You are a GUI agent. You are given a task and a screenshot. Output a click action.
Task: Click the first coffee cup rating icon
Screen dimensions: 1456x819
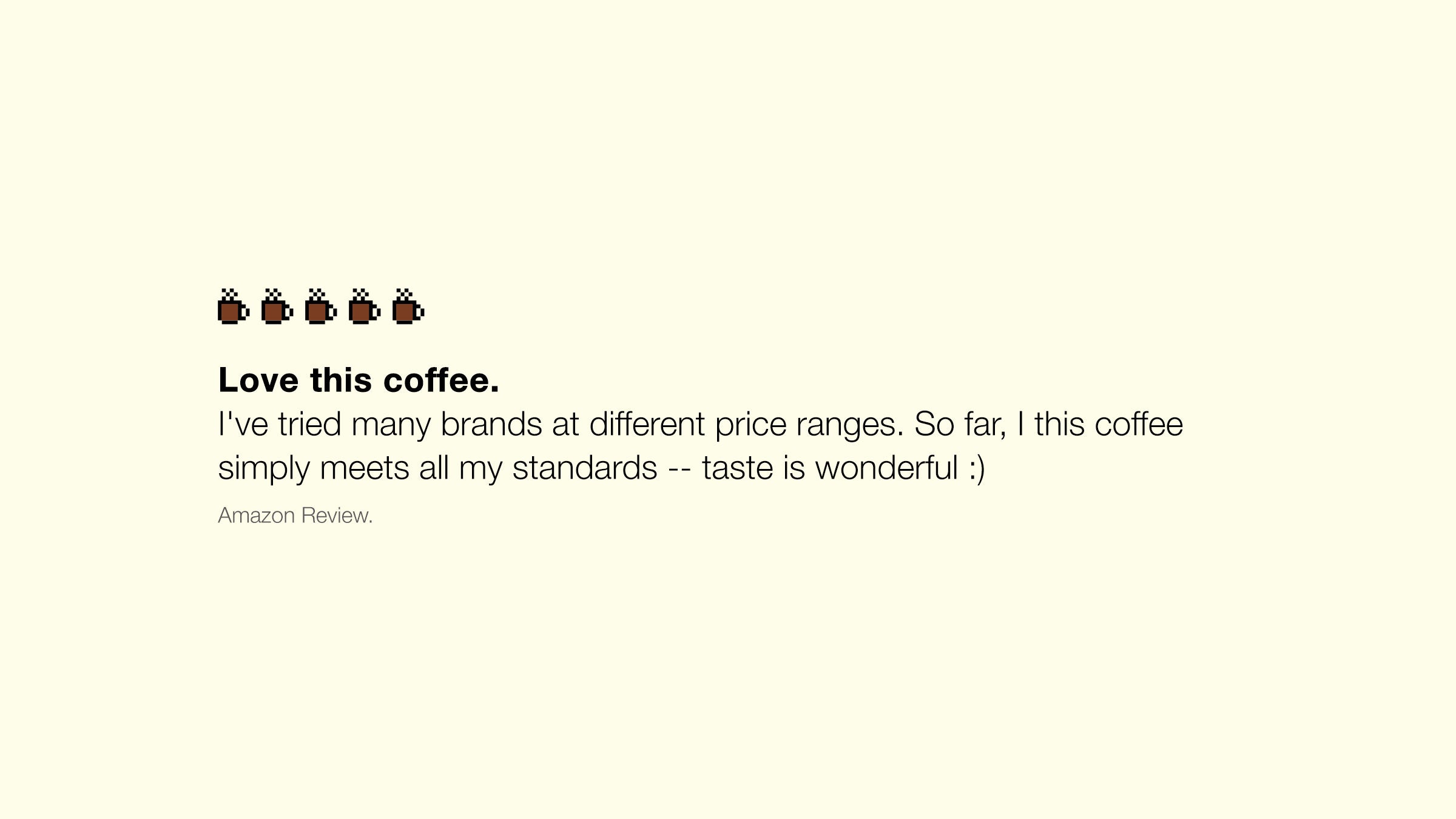(233, 308)
